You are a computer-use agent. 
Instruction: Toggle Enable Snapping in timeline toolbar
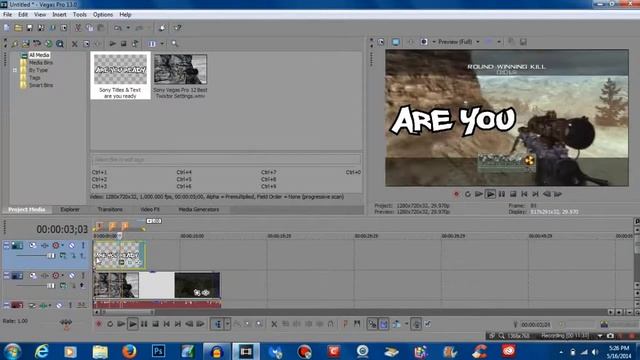tap(372, 324)
